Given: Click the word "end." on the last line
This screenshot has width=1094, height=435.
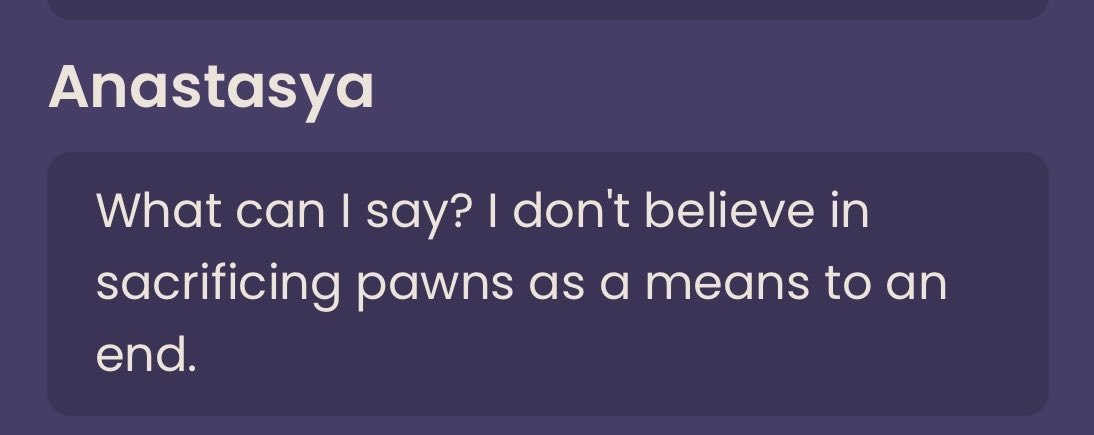Looking at the screenshot, I should coord(146,353).
